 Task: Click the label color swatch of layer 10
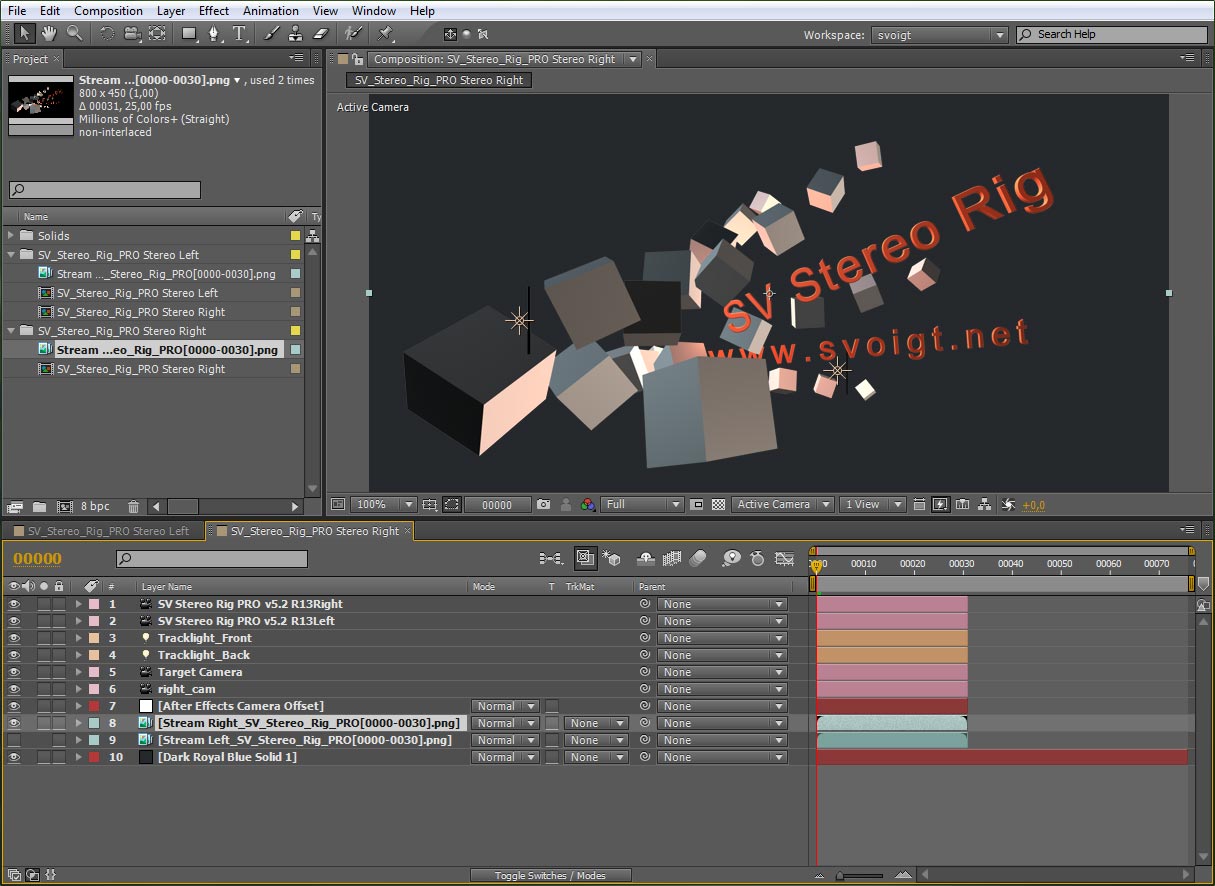point(94,757)
